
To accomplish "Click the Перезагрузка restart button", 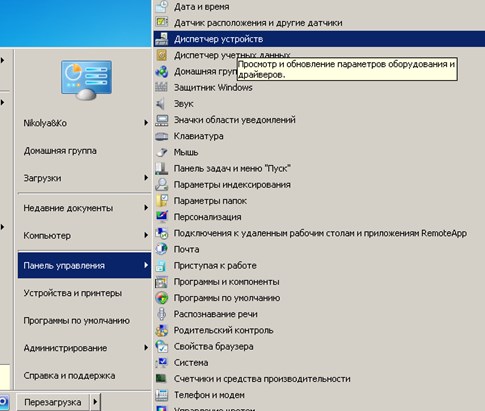I will 53,402.
